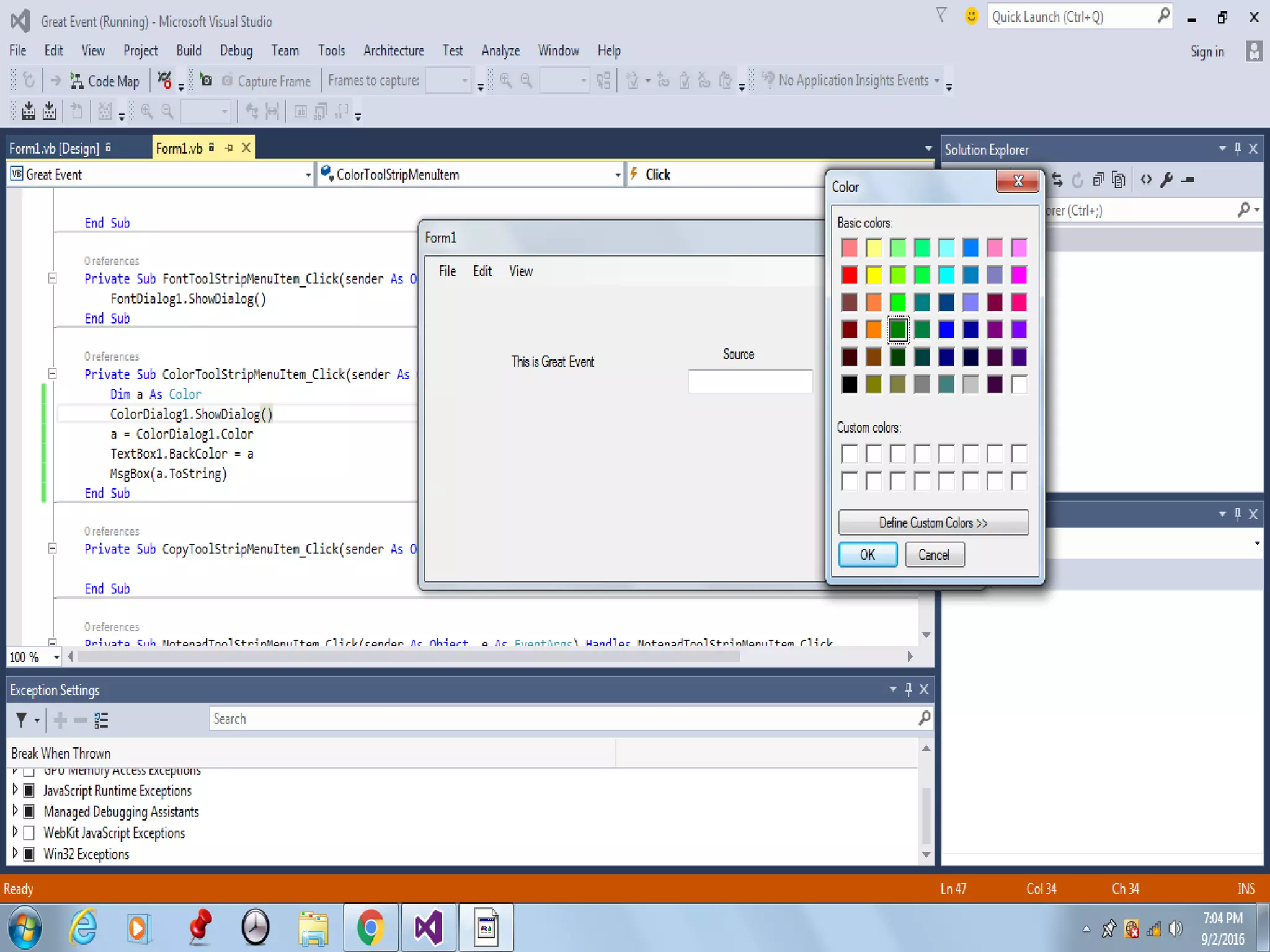Open the Debug menu
This screenshot has height=952, width=1270.
[236, 51]
